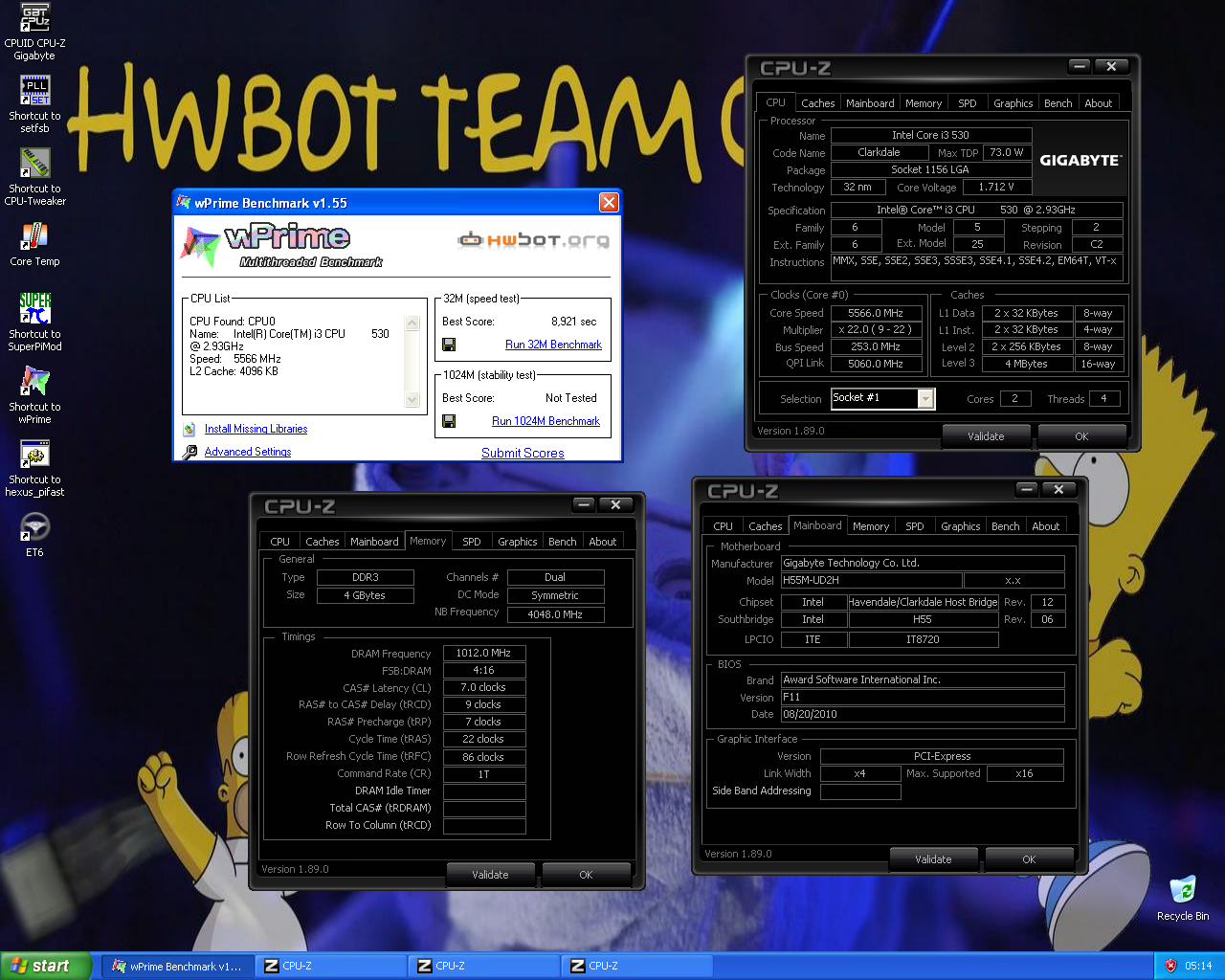Click the first CPU-Z taskbar button
Viewport: 1225px width, 980px height.
[x=330, y=966]
